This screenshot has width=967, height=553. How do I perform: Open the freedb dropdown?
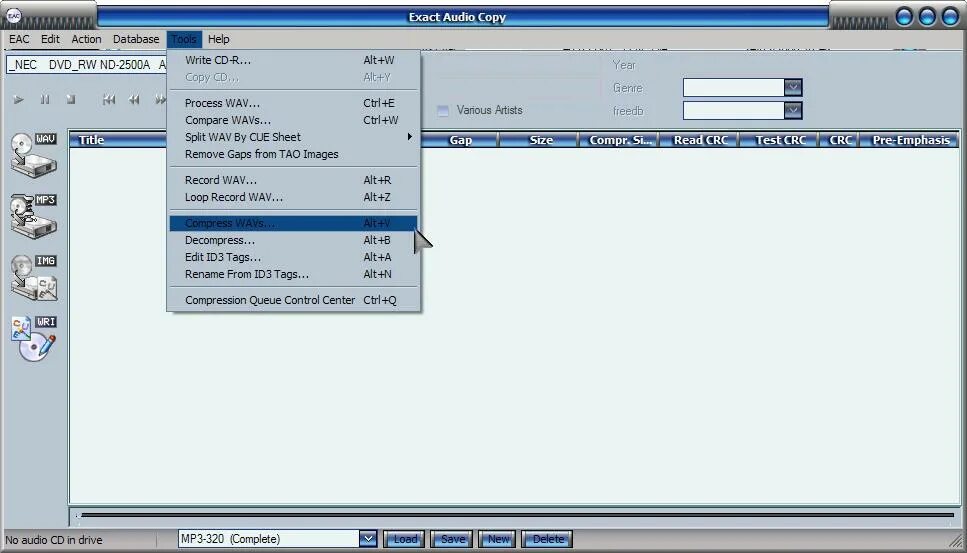click(793, 110)
